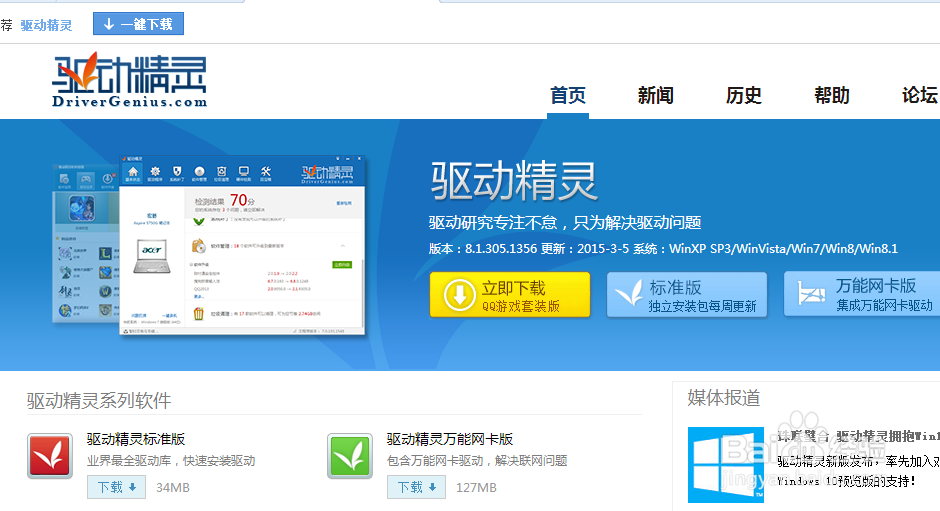This screenshot has width=940, height=511.
Task: Click the leaf icon on 标准版 button
Action: tap(629, 294)
